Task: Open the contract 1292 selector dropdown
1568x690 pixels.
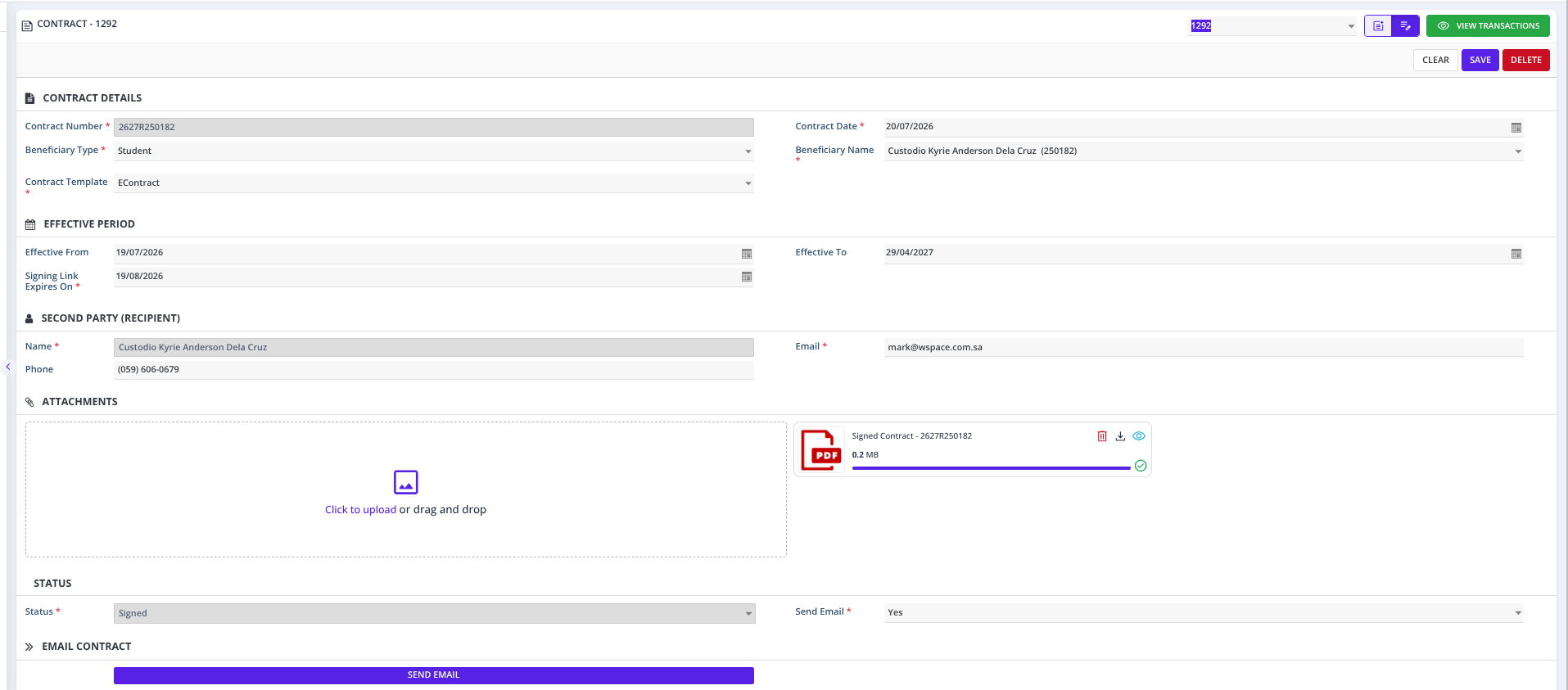Action: pyautogui.click(x=1351, y=26)
